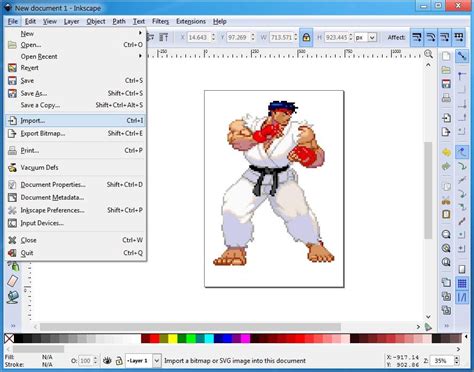Expand the New submenu arrow

click(x=140, y=33)
